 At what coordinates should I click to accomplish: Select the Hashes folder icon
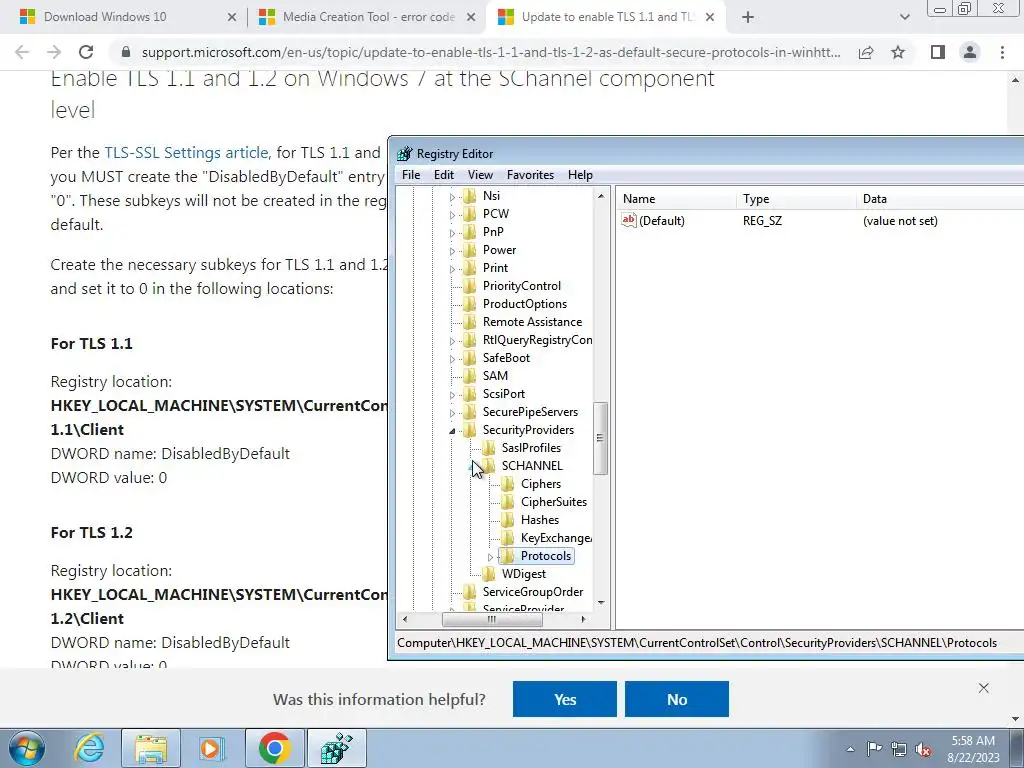coord(507,520)
